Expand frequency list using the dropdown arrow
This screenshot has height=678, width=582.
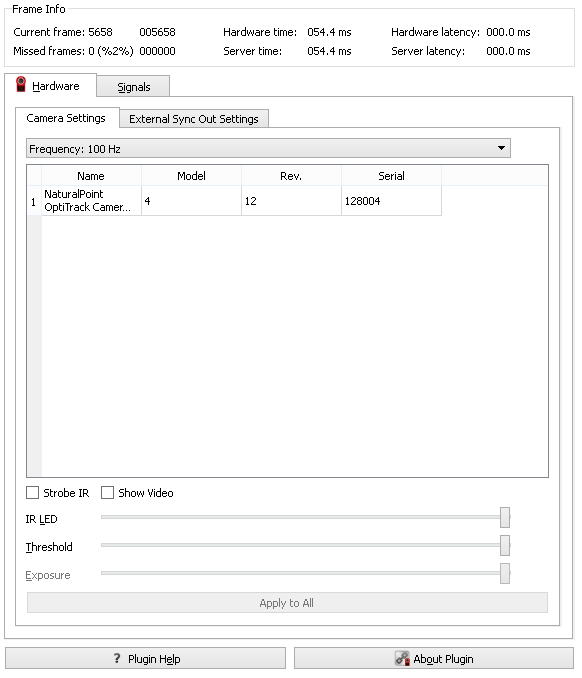click(501, 148)
